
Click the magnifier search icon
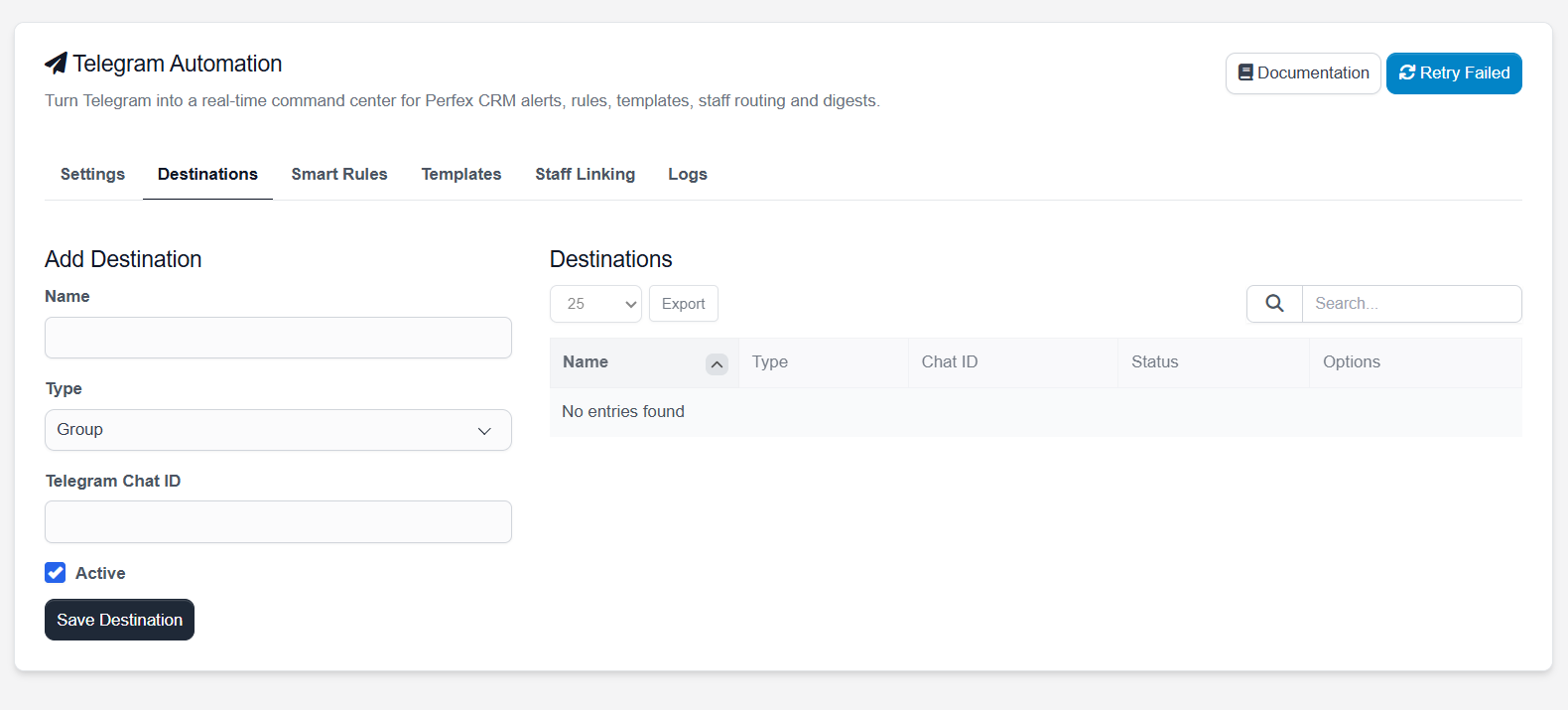coord(1274,304)
